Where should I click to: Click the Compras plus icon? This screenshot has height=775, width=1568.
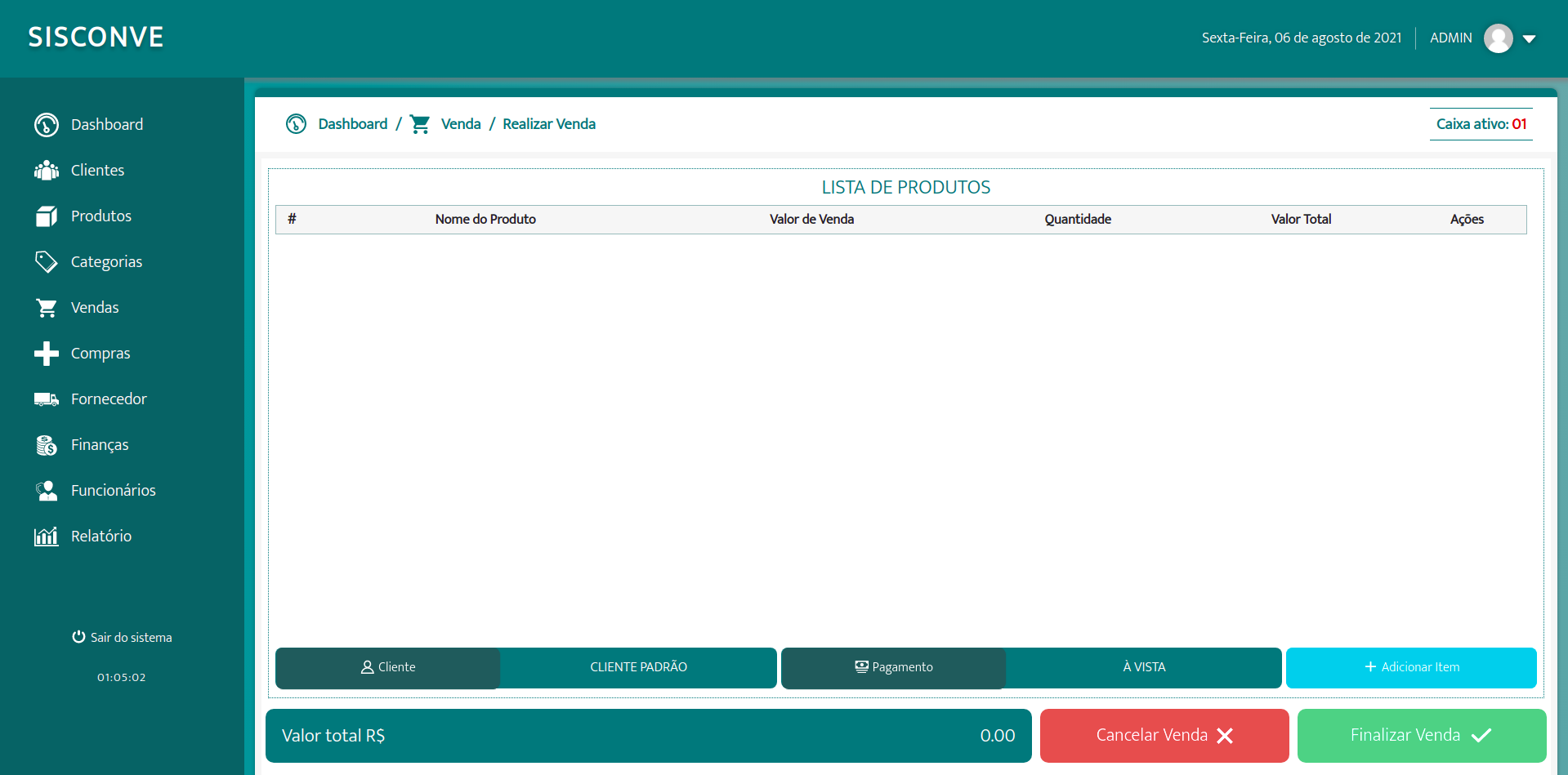point(47,354)
